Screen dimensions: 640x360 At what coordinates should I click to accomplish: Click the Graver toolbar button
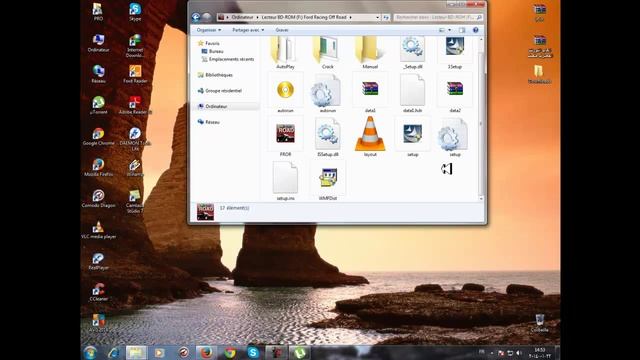282,30
